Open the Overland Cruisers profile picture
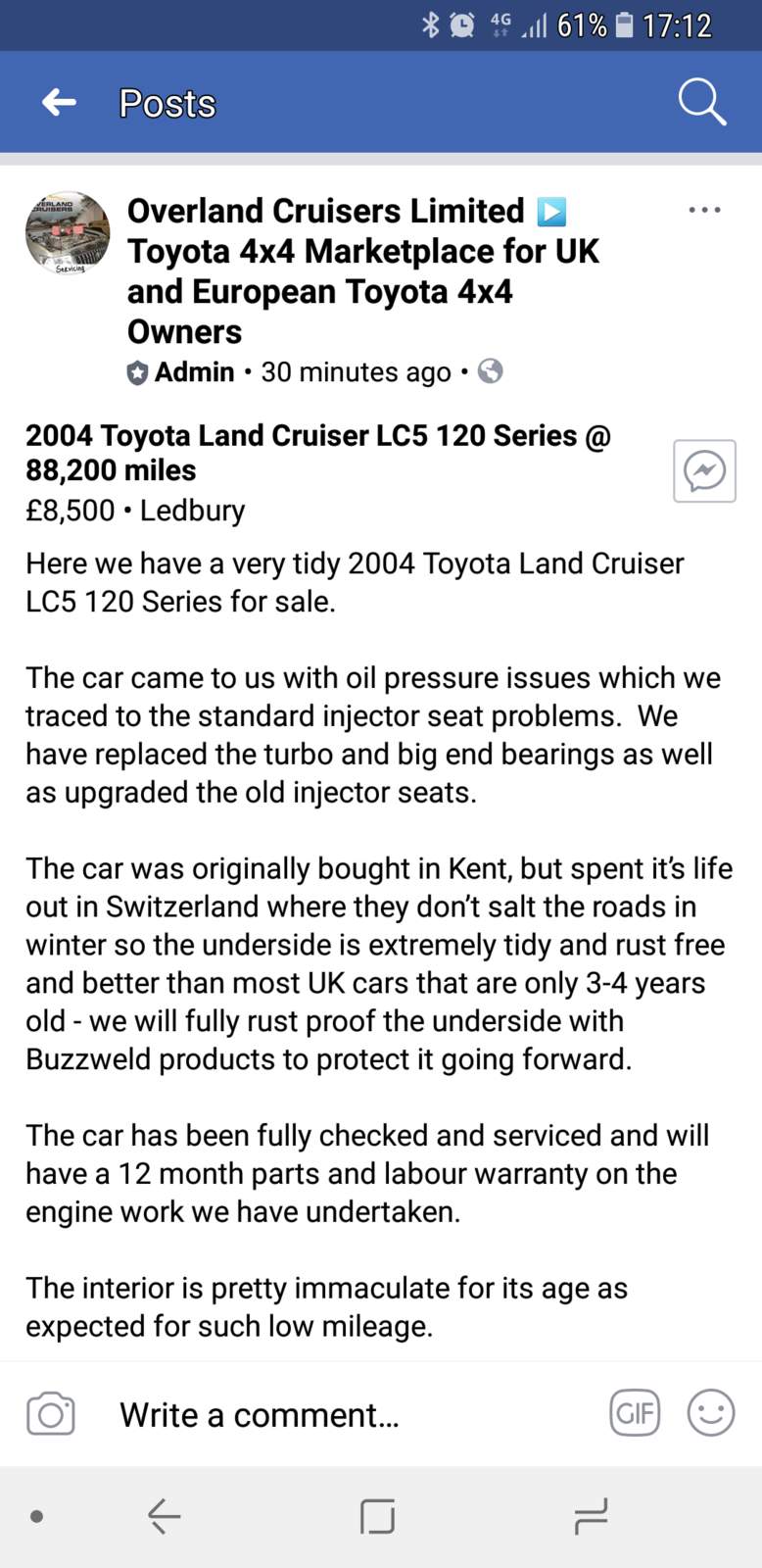Image resolution: width=762 pixels, height=1568 pixels. coord(68,233)
